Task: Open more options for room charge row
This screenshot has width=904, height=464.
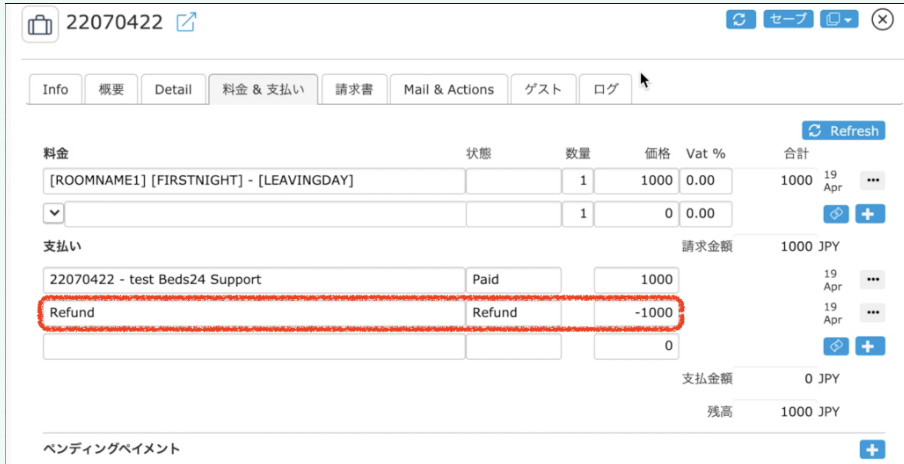Action: [873, 181]
